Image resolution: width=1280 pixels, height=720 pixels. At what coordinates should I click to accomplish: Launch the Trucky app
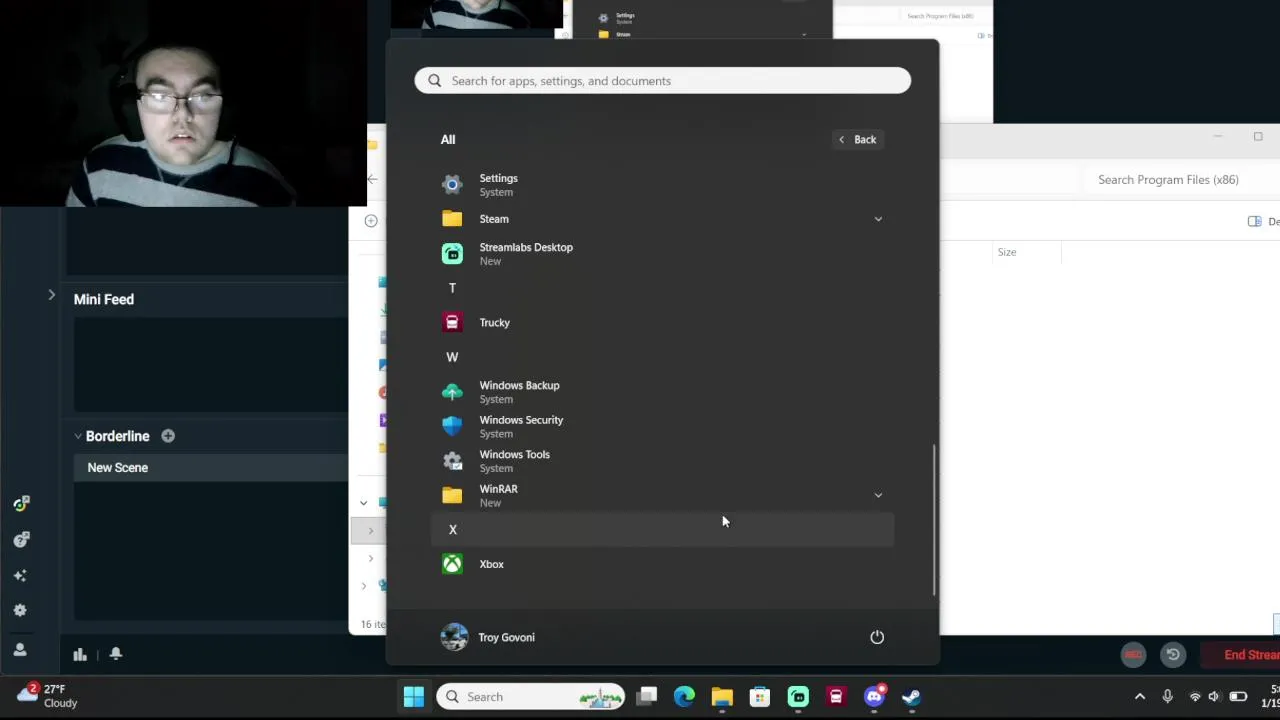[x=662, y=323]
